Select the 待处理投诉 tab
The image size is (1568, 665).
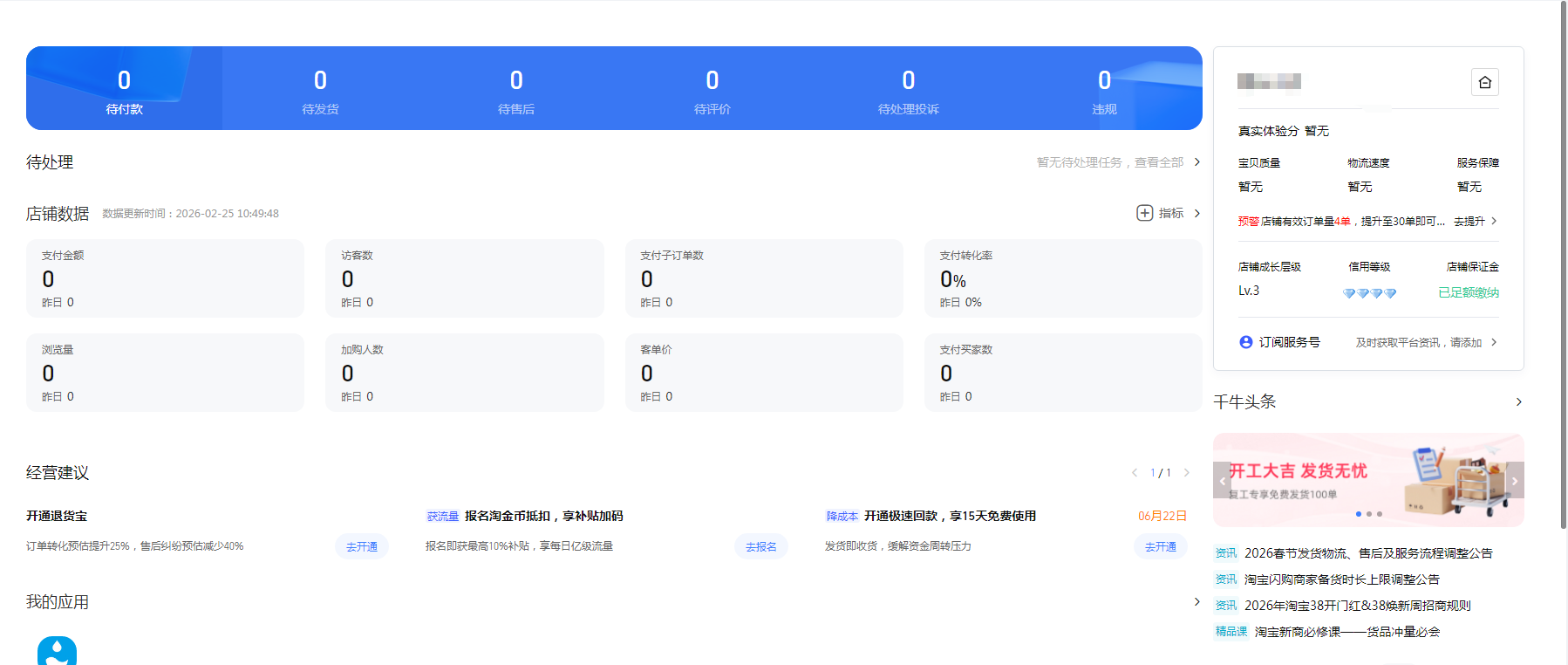pos(909,88)
